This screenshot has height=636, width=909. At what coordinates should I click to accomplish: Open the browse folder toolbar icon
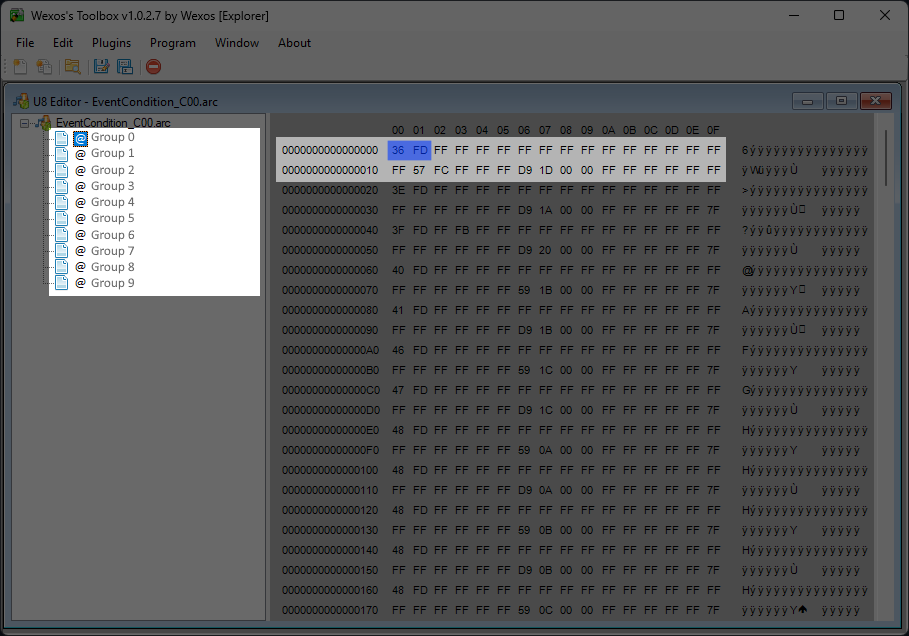point(72,67)
